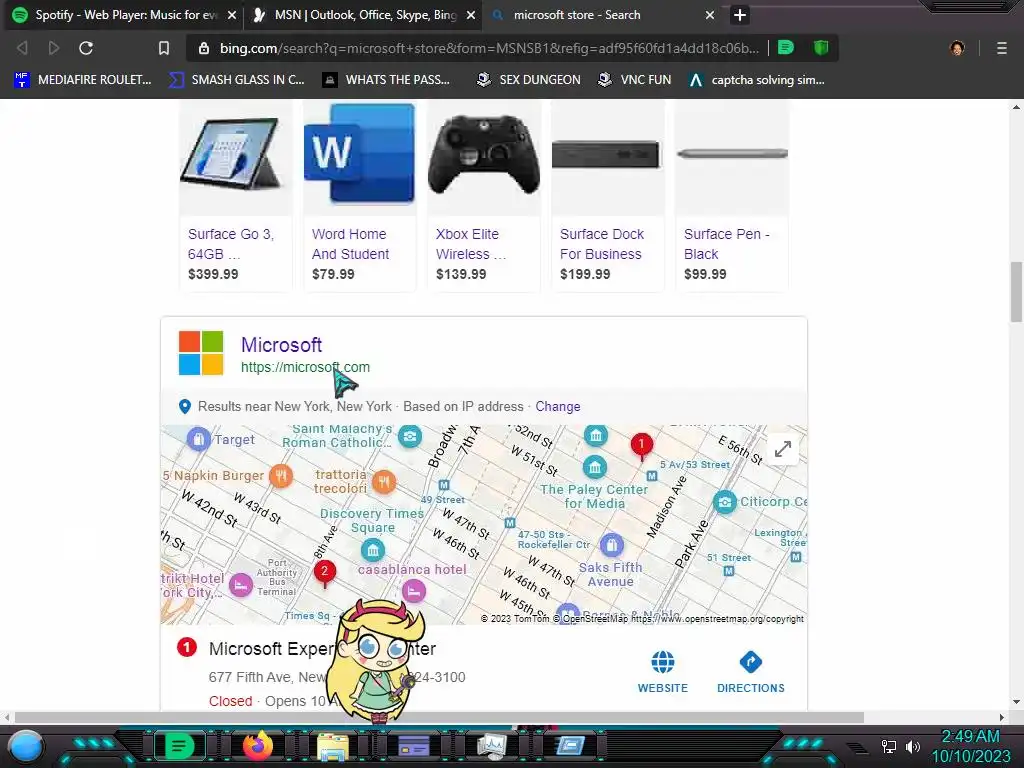Click the 677 Fifth Ave address text
This screenshot has width=1024, height=768.
[x=268, y=677]
